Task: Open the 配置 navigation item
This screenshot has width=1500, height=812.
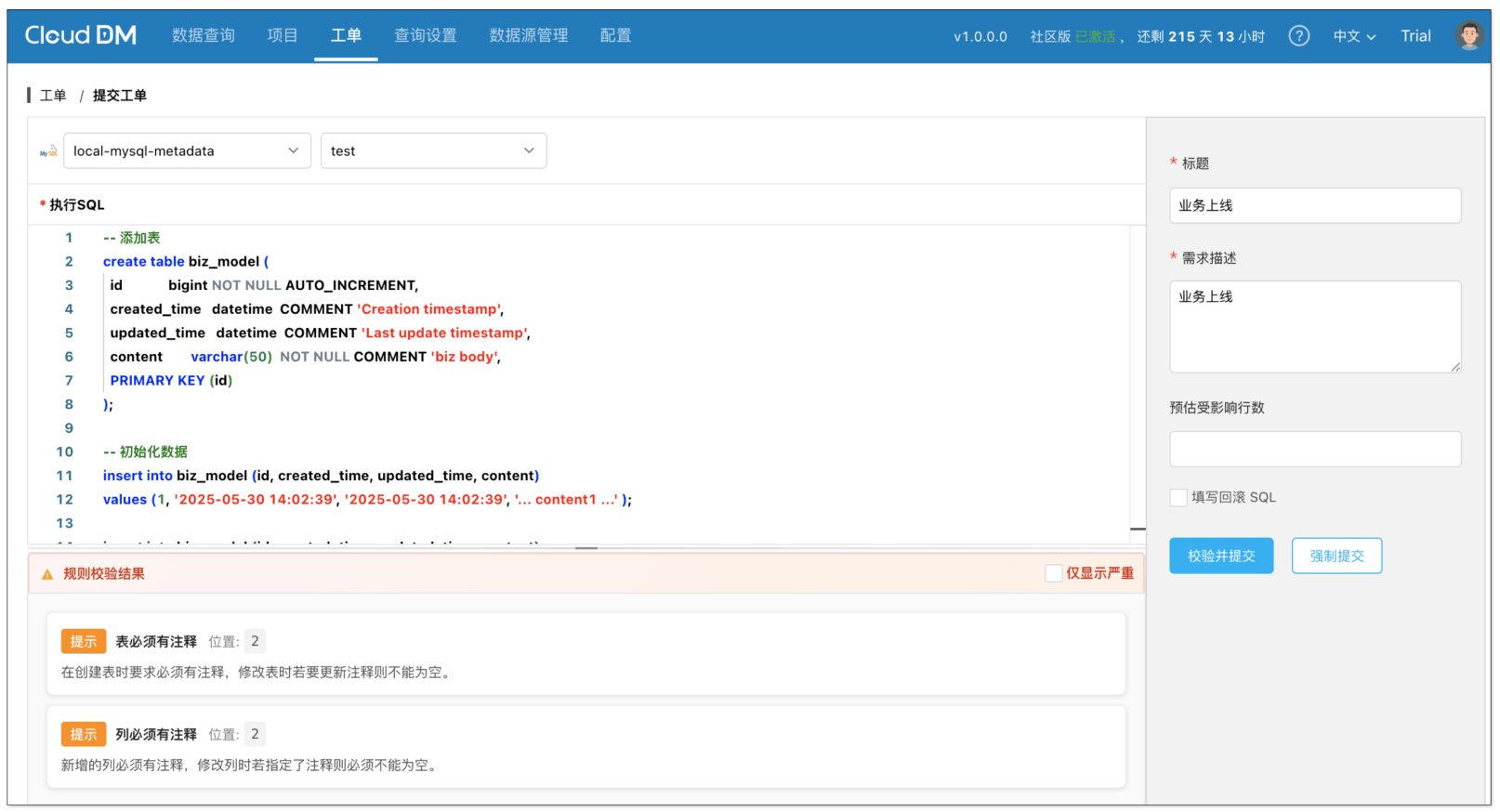Action: click(615, 35)
